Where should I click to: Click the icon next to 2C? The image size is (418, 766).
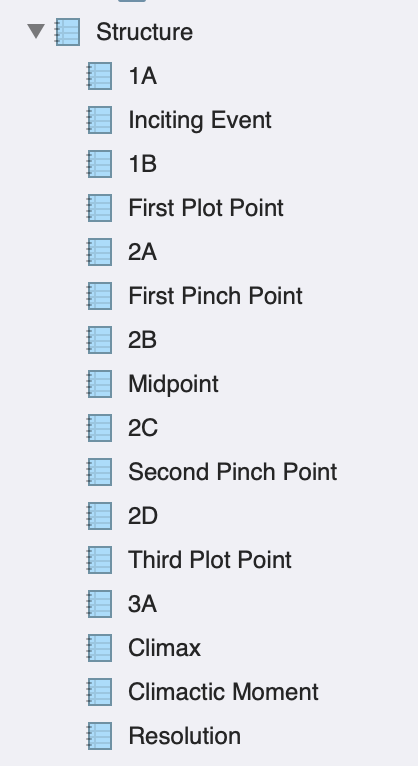[100, 428]
